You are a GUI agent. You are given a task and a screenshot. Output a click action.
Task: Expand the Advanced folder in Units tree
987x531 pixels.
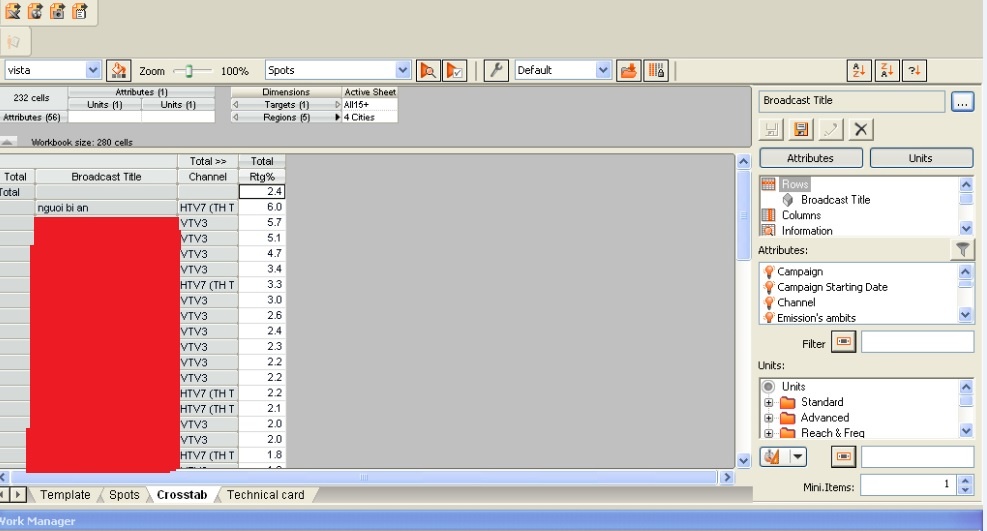pos(768,418)
